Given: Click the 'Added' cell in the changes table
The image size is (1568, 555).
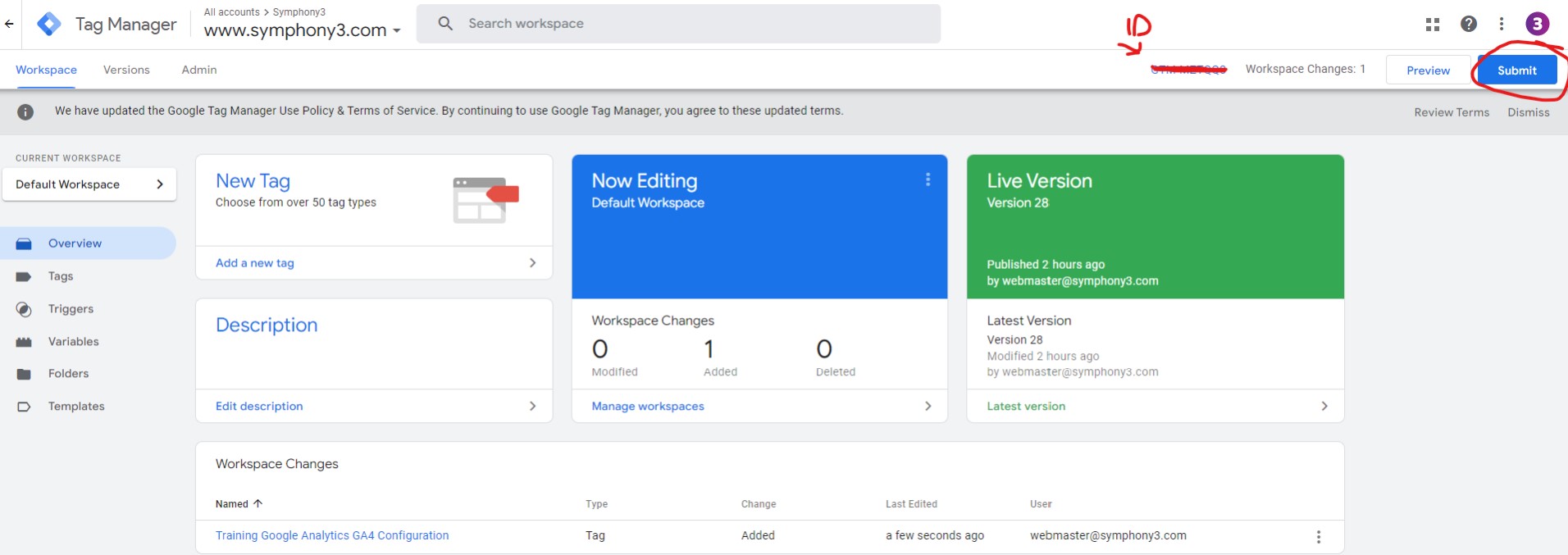Looking at the screenshot, I should (x=758, y=535).
